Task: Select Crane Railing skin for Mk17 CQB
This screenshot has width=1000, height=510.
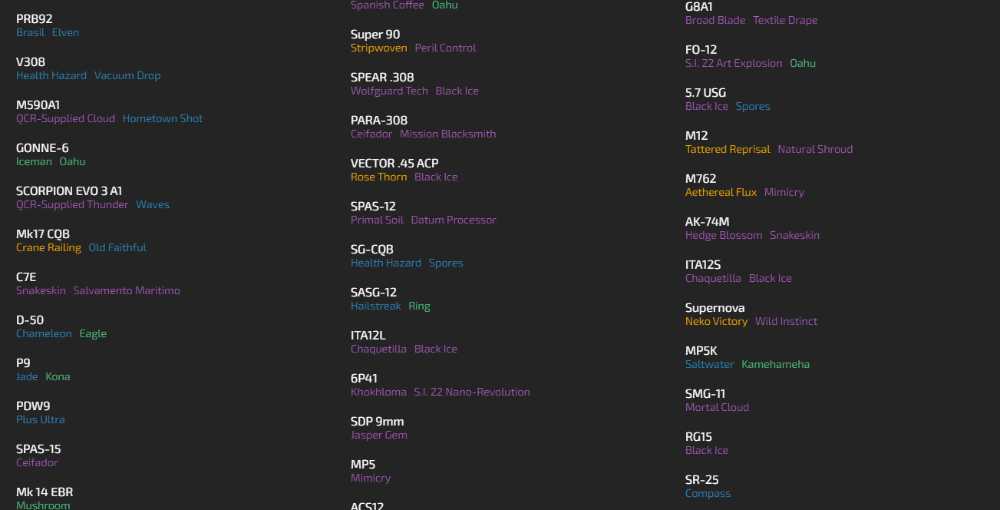Action: point(48,247)
